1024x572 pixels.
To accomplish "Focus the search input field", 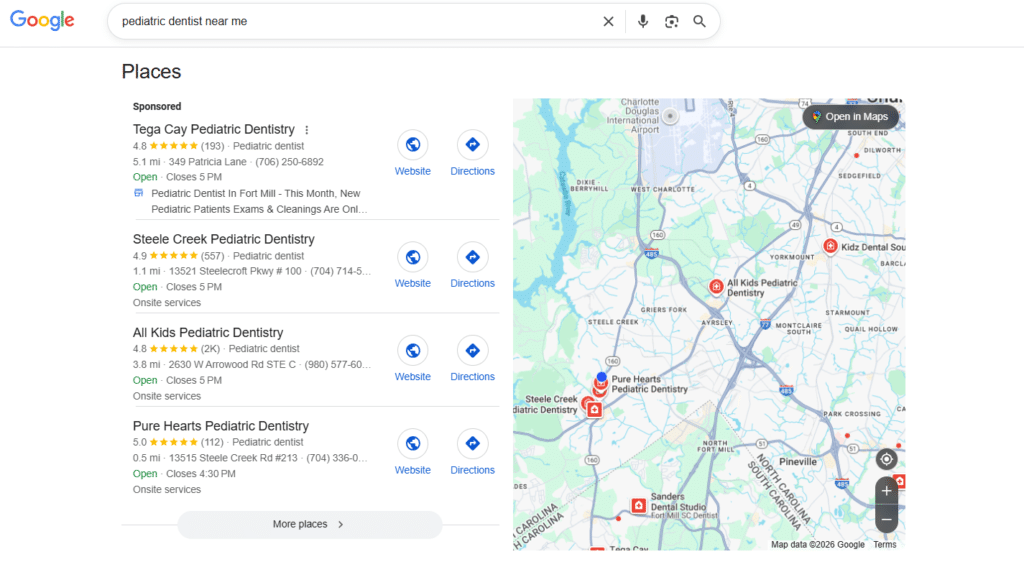I will [350, 21].
